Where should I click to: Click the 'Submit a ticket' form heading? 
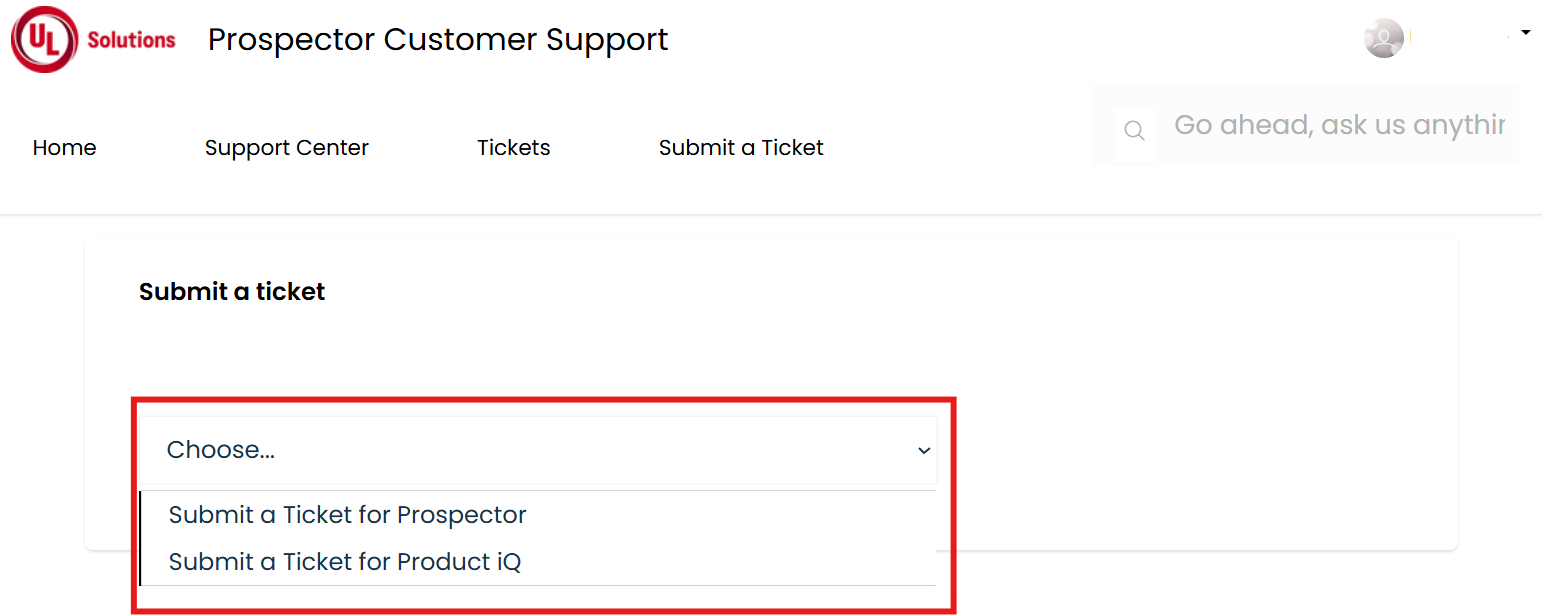point(232,292)
